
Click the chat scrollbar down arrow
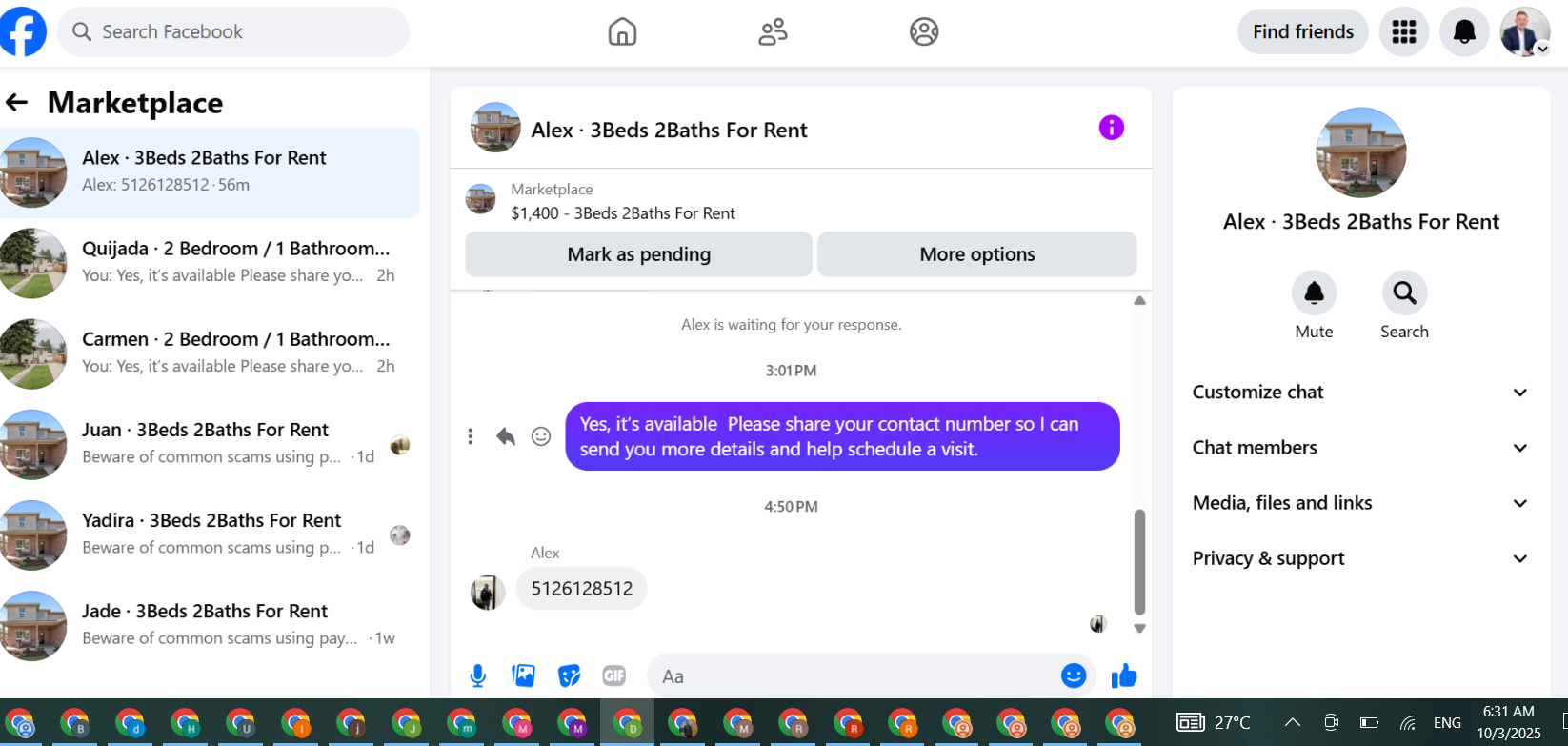click(1139, 629)
